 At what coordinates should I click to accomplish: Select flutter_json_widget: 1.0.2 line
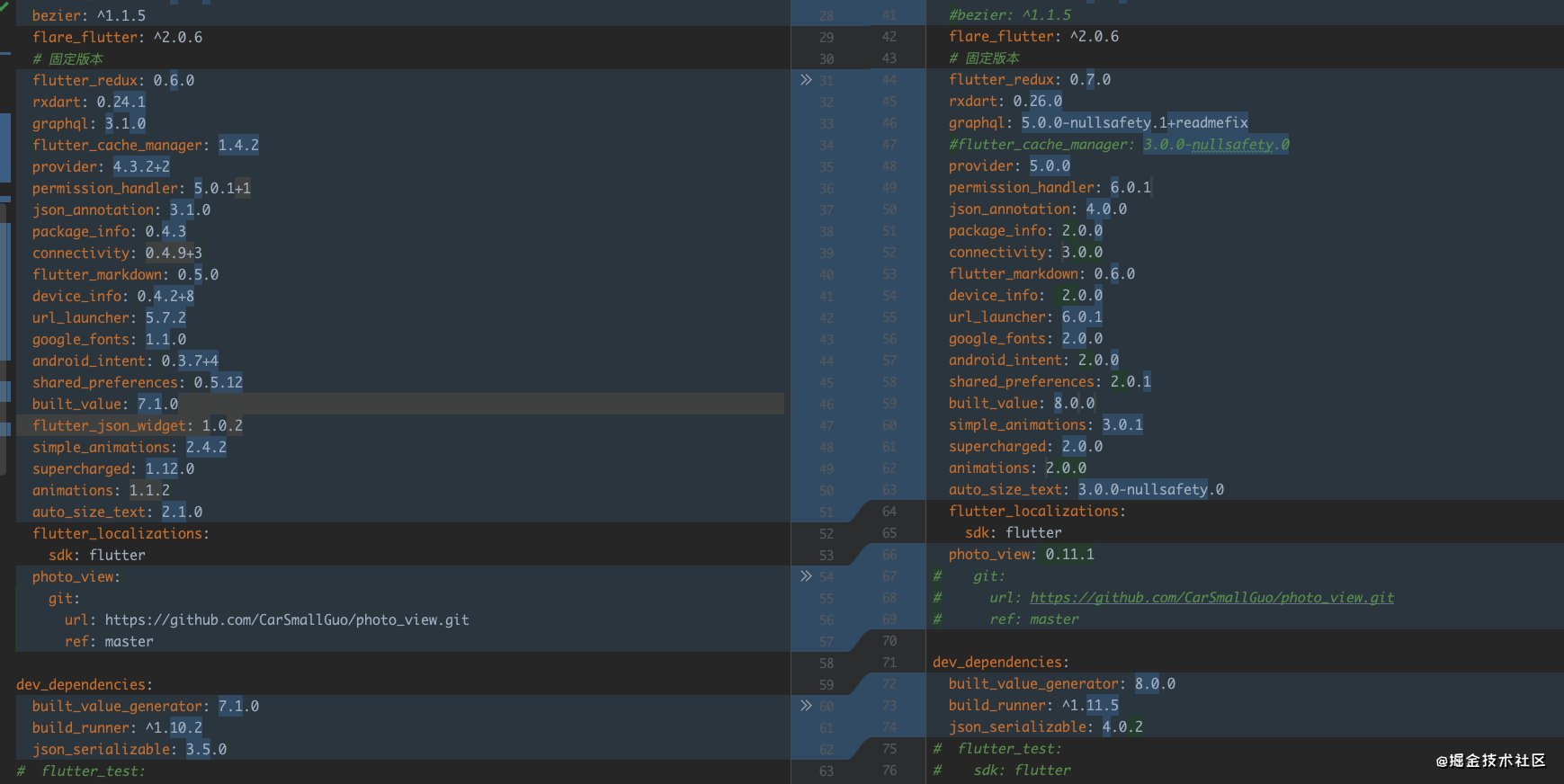(138, 425)
